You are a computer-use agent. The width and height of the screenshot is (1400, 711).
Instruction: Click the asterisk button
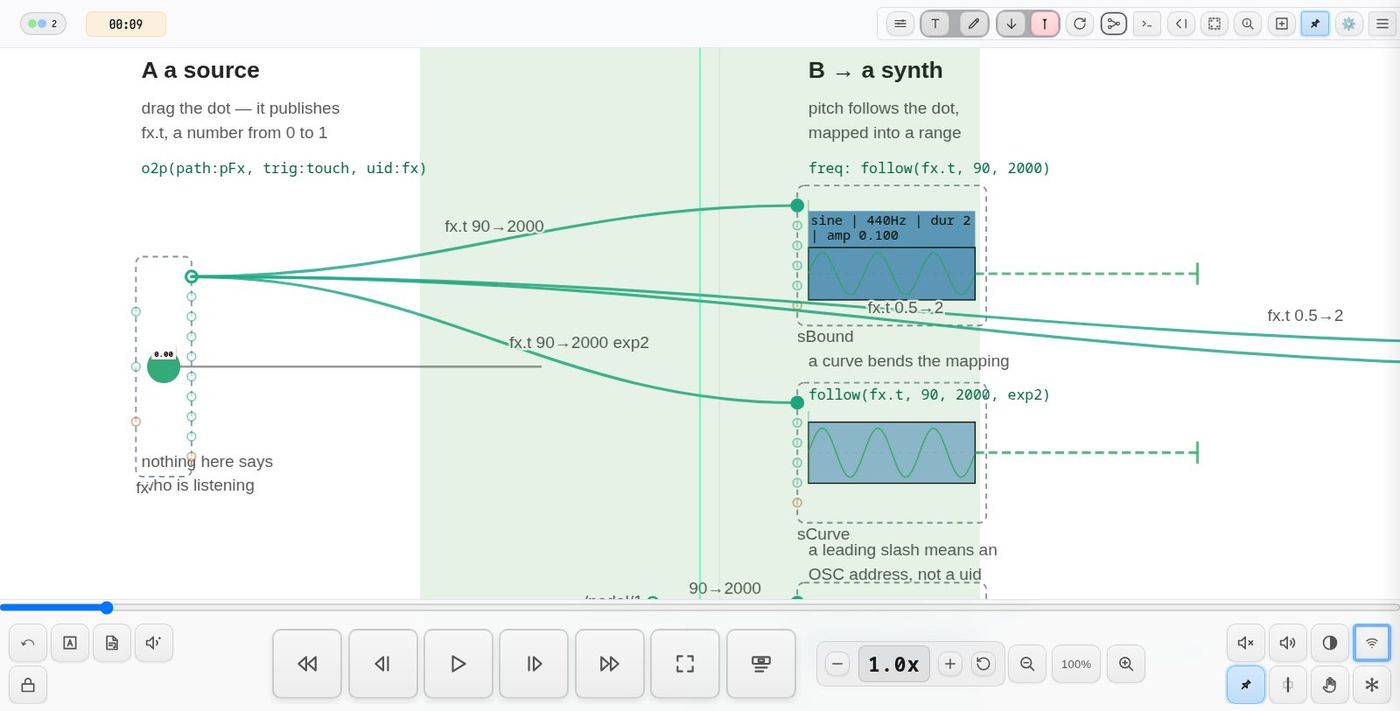click(1372, 685)
